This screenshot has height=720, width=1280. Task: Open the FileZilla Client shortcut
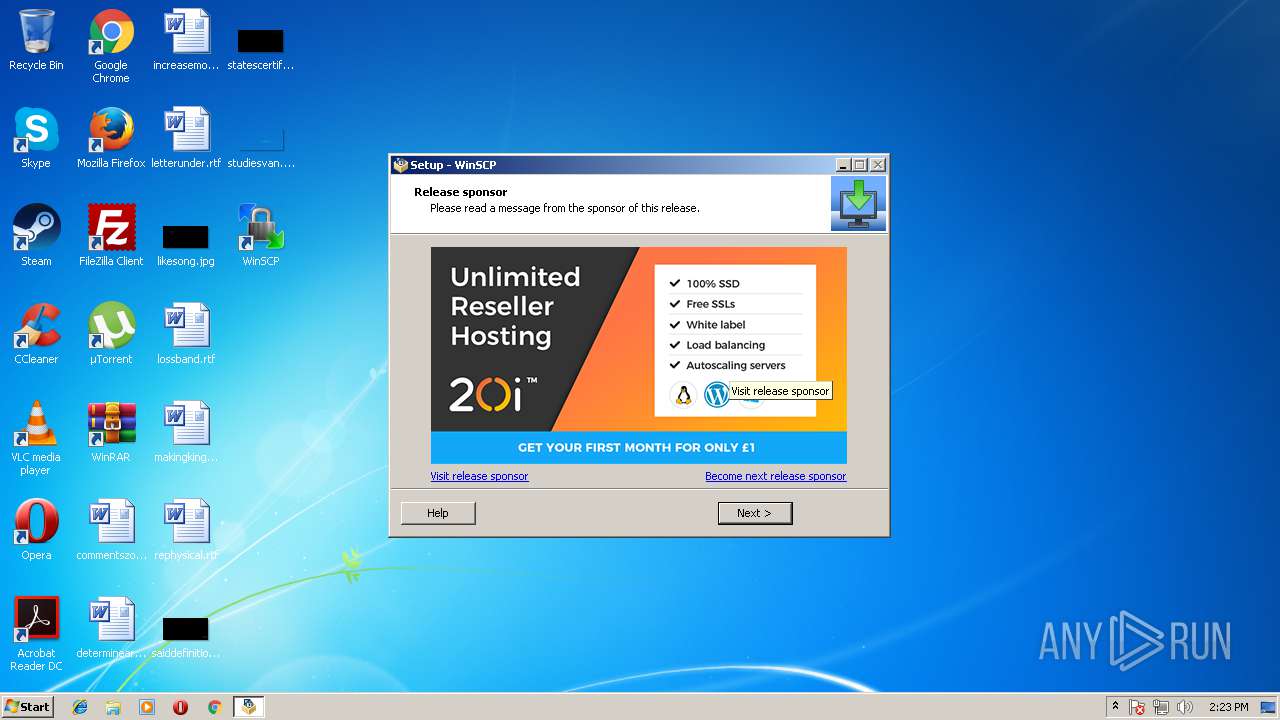[111, 237]
